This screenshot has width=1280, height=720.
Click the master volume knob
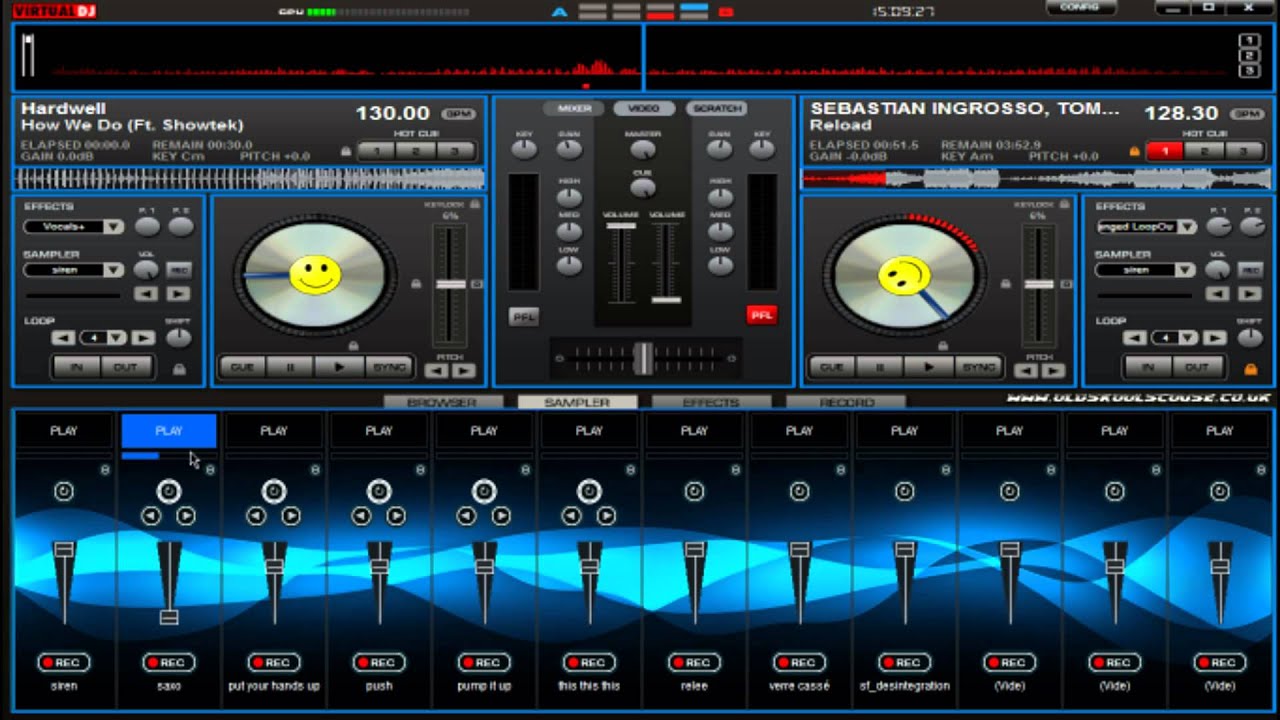(643, 150)
